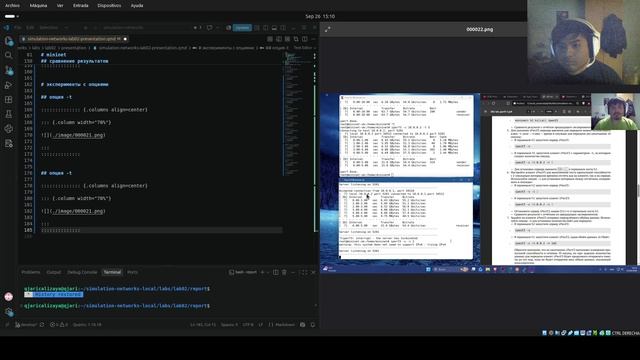The width and height of the screenshot is (640, 360).
Task: Kill the terminal with the trash icon
Action: [x=284, y=272]
